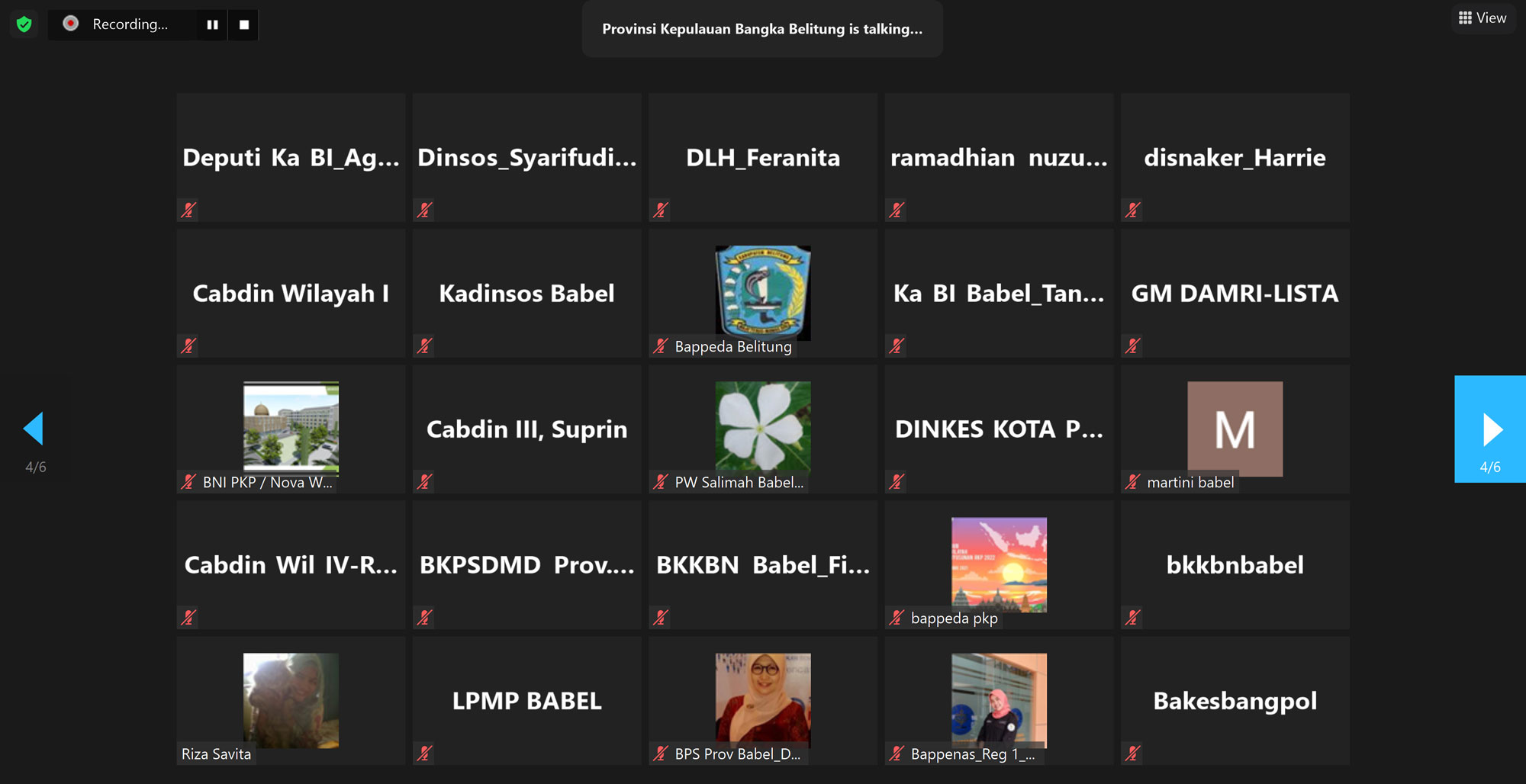Image resolution: width=1526 pixels, height=784 pixels.
Task: Select the Bappeda Belitung logo thumbnail
Action: [763, 293]
